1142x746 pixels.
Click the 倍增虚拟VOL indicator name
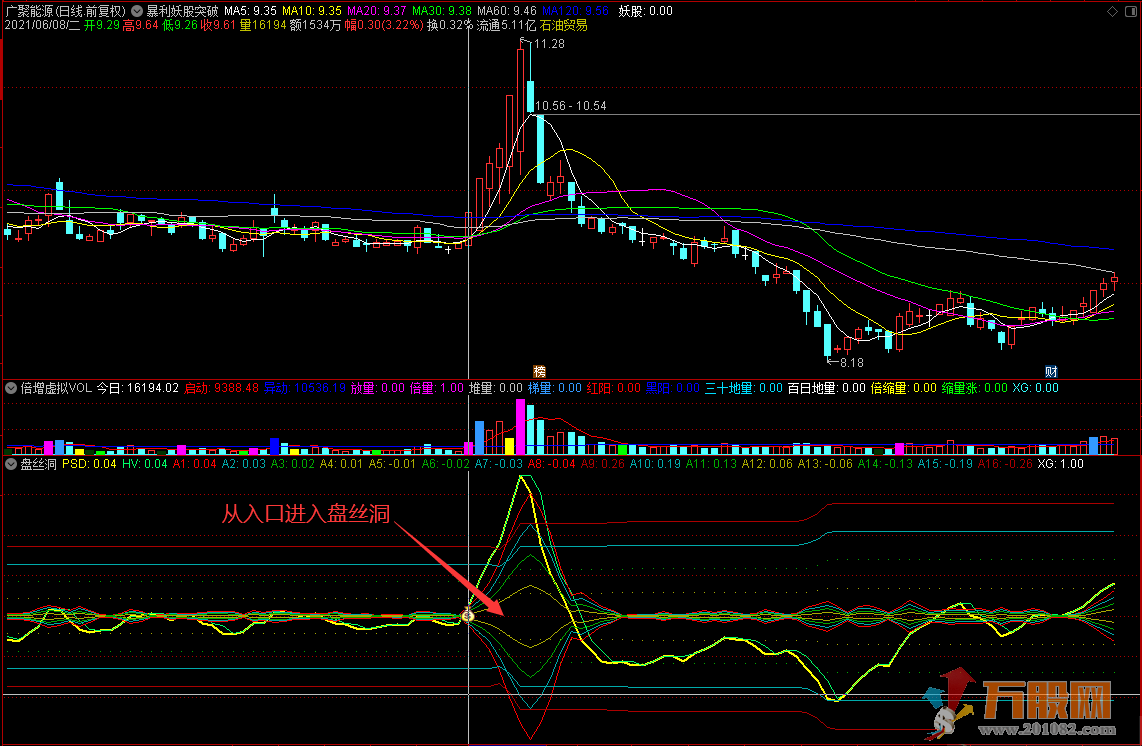[56, 388]
